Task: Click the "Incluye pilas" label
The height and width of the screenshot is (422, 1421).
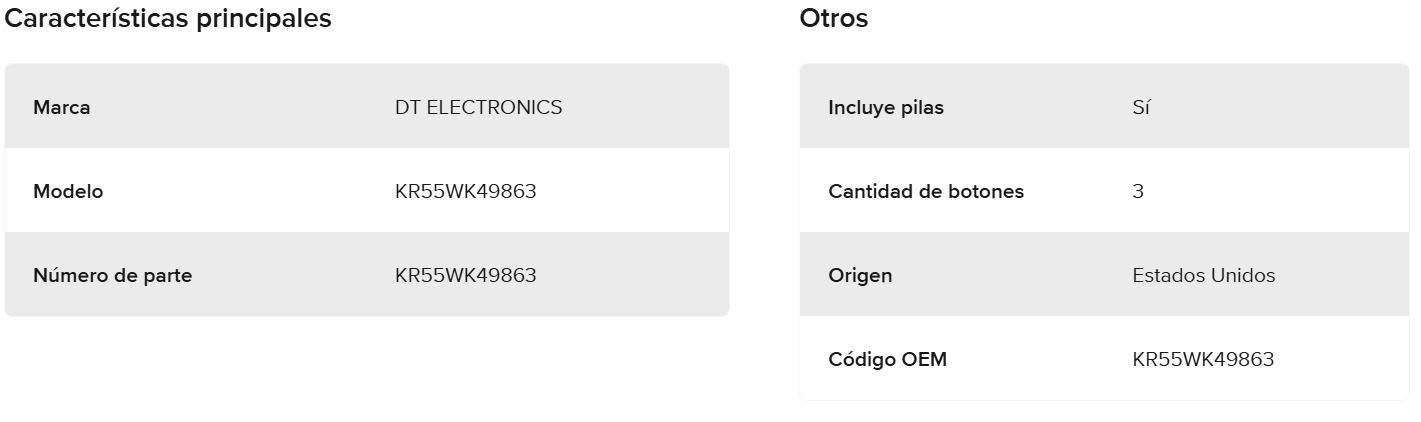Action: (x=885, y=108)
